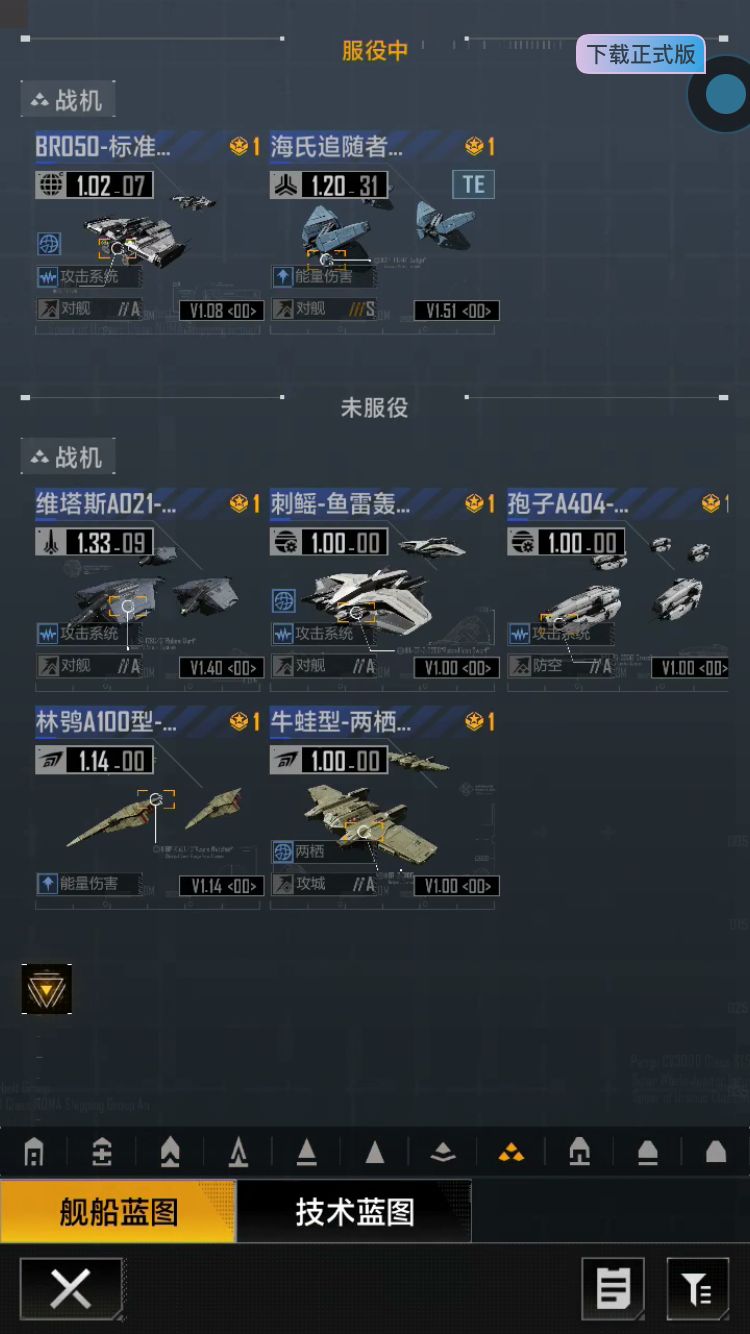Click the 下载正式版 button

click(x=641, y=54)
